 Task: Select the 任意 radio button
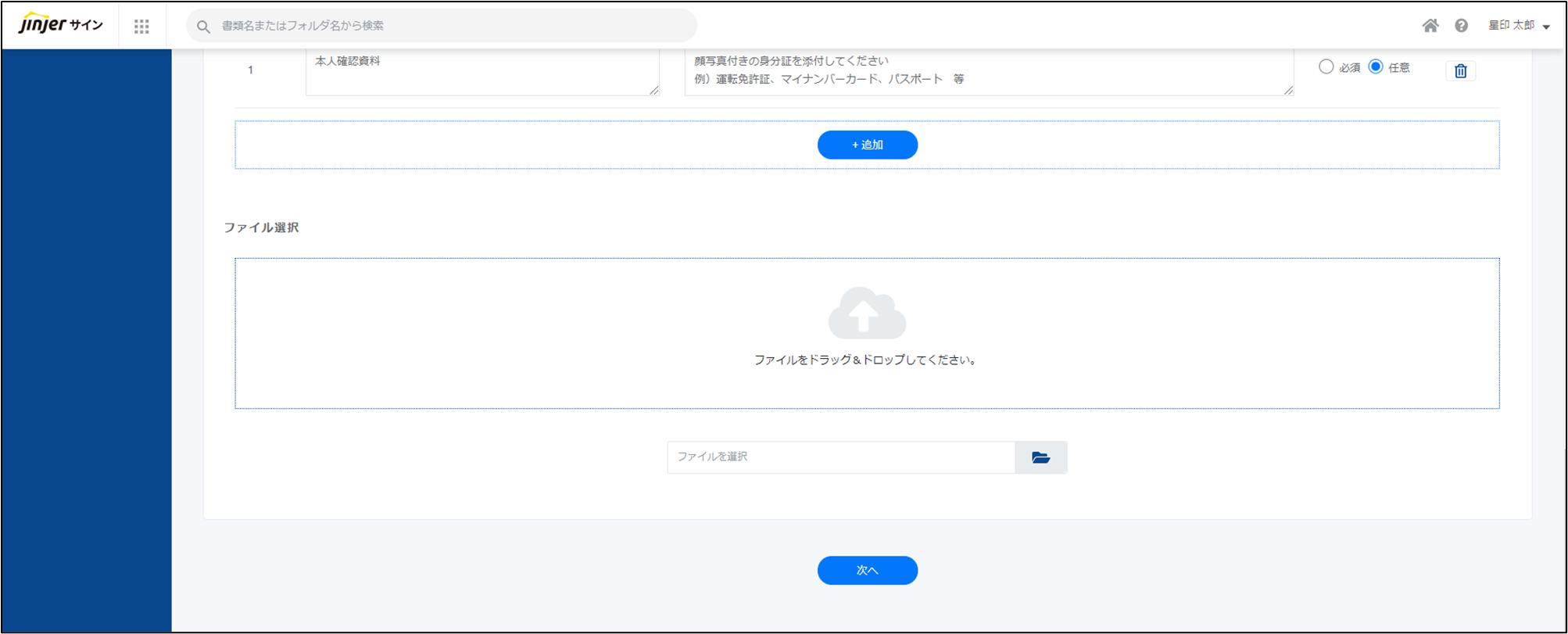(x=1376, y=67)
